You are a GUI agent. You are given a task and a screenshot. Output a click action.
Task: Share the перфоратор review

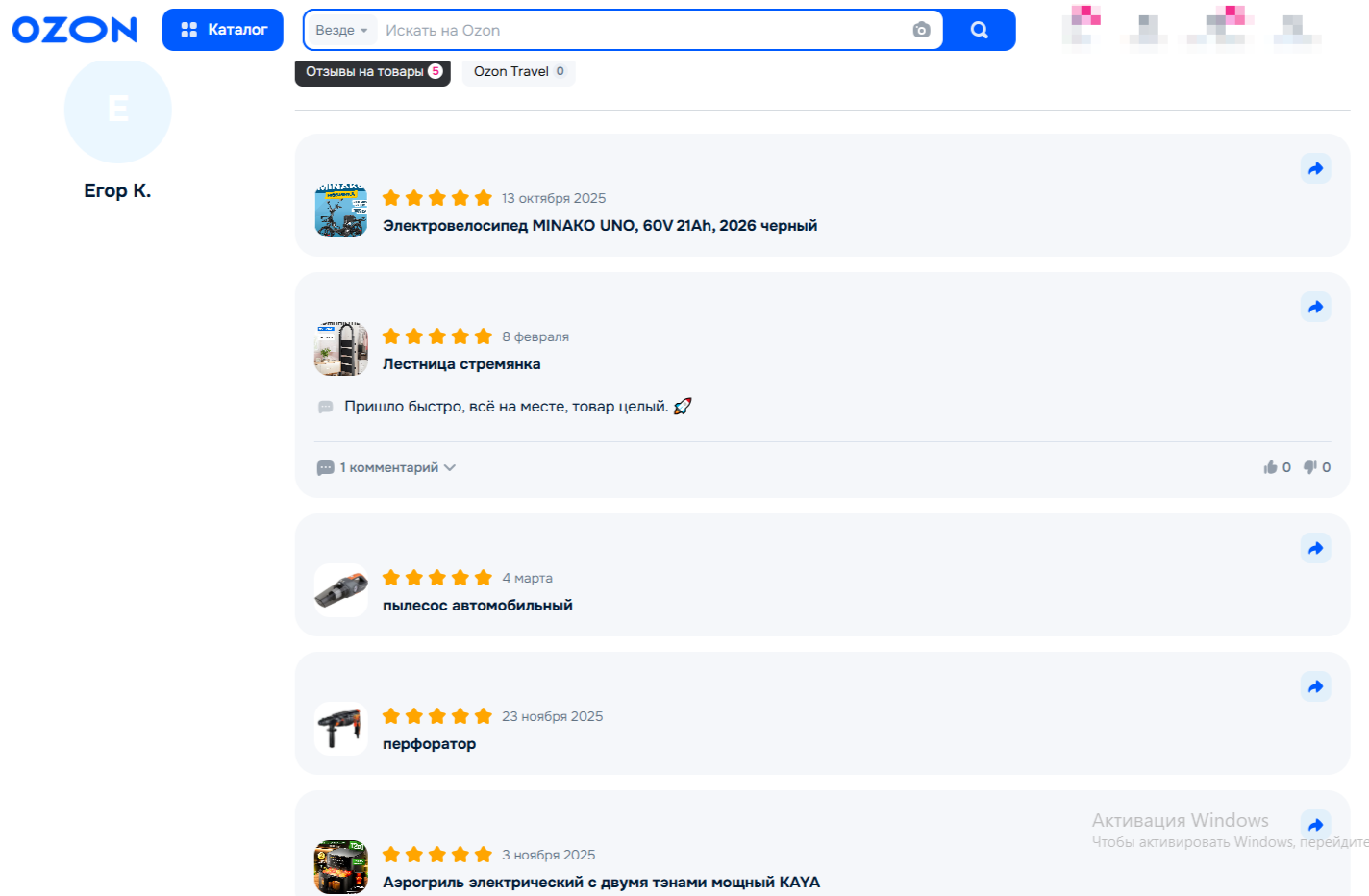point(1316,686)
